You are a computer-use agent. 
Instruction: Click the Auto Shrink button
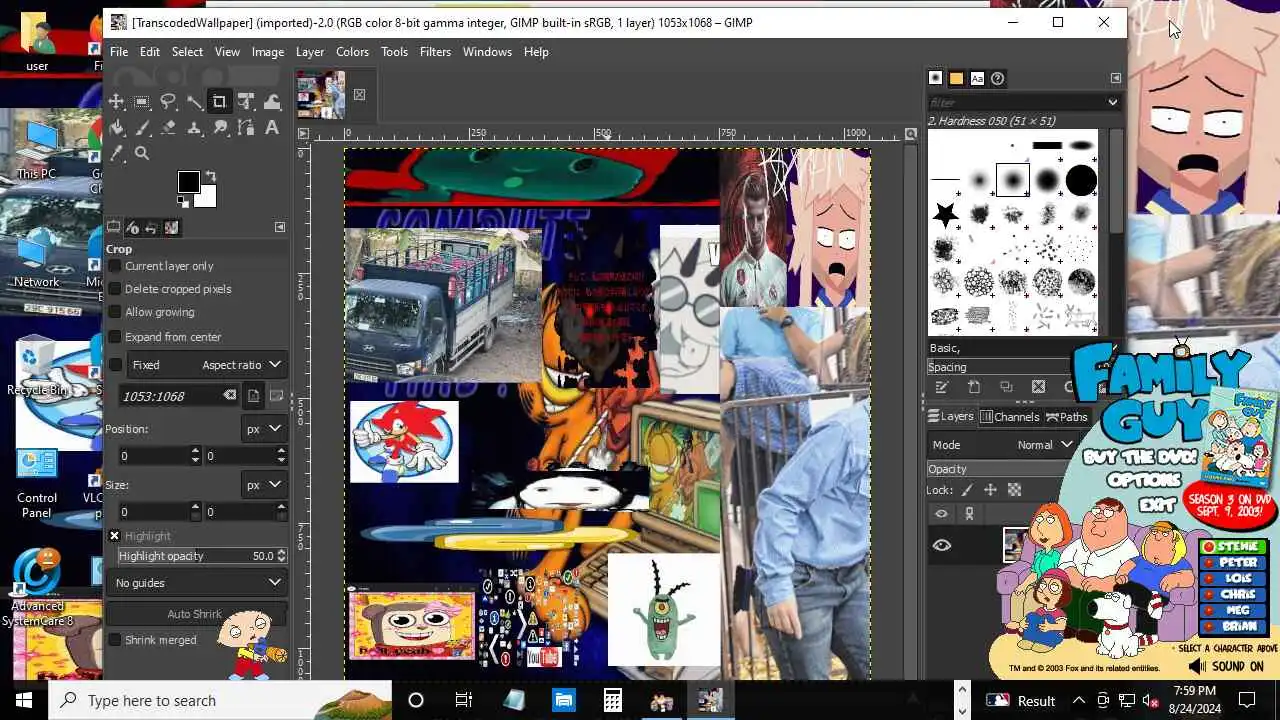[195, 614]
